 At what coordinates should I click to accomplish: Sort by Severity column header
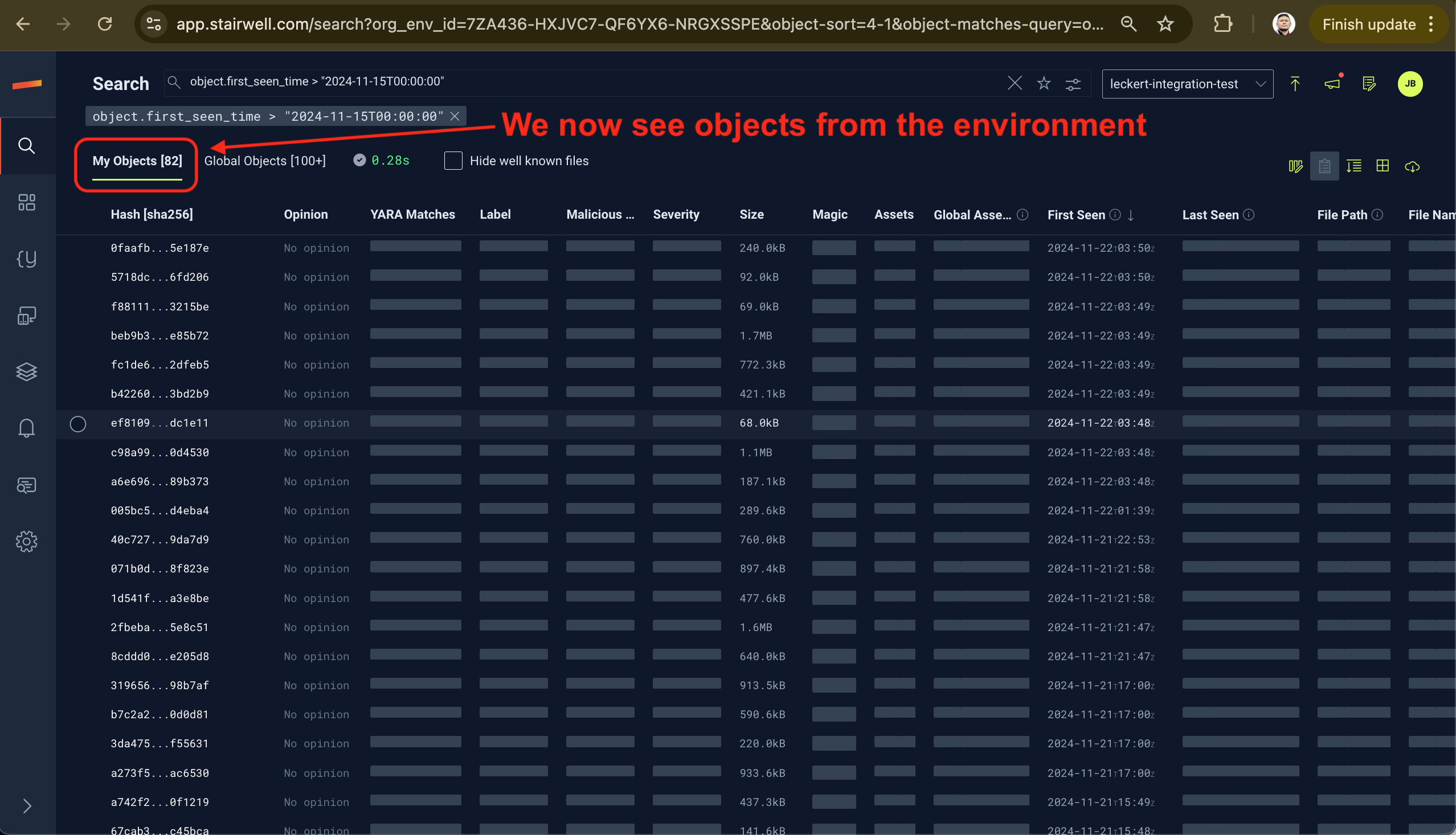coord(676,215)
